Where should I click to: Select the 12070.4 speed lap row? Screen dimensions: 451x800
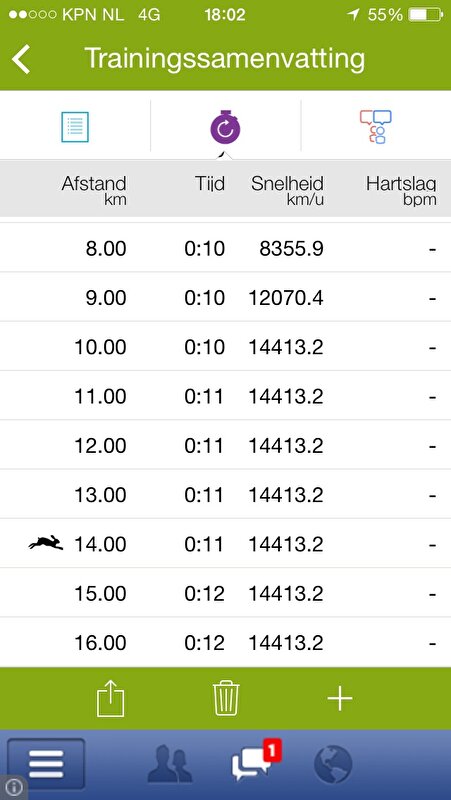click(226, 297)
